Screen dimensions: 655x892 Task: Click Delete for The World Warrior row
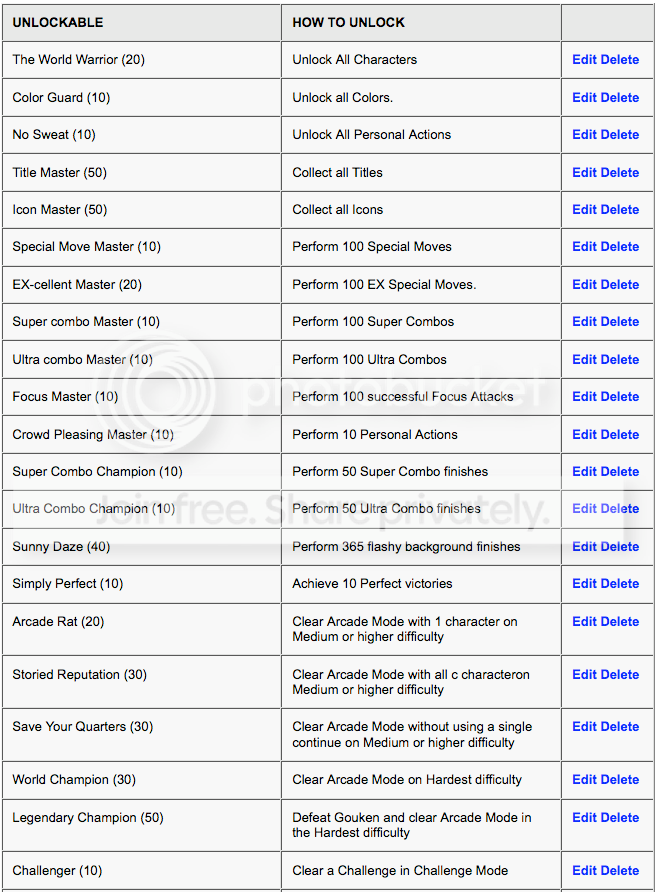point(620,60)
